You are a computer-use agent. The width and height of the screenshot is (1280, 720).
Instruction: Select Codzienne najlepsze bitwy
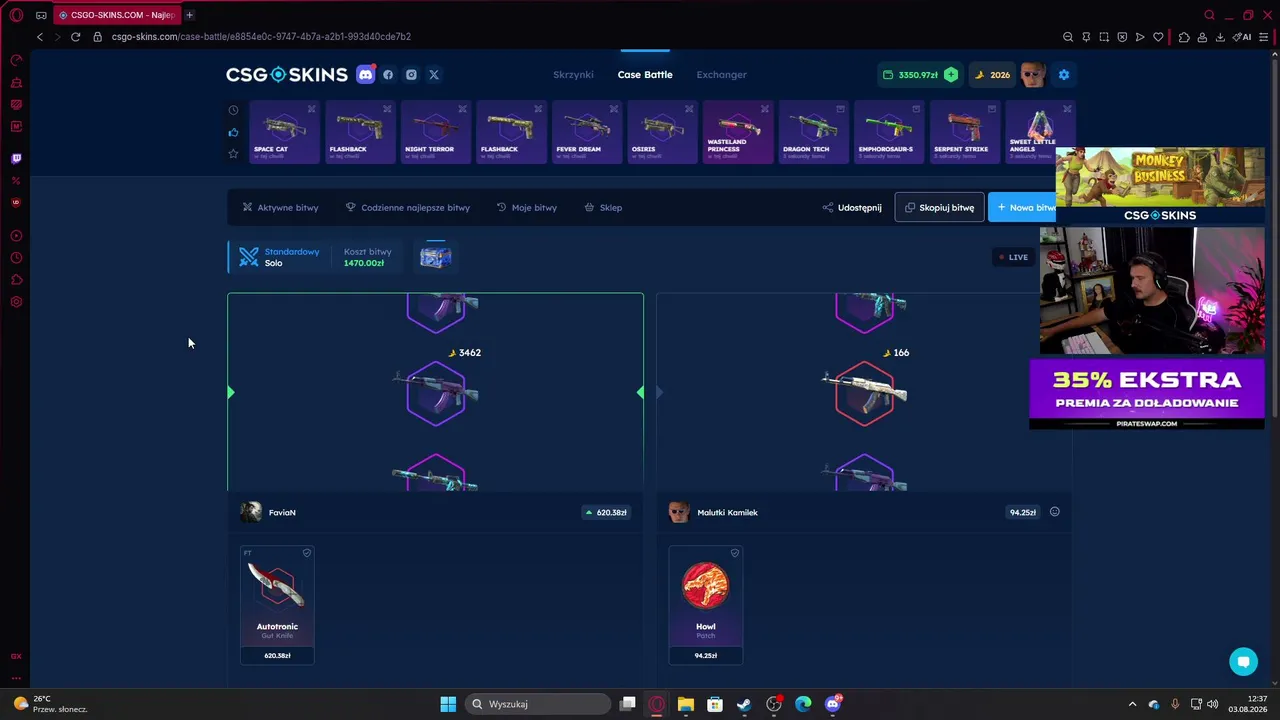[x=407, y=207]
